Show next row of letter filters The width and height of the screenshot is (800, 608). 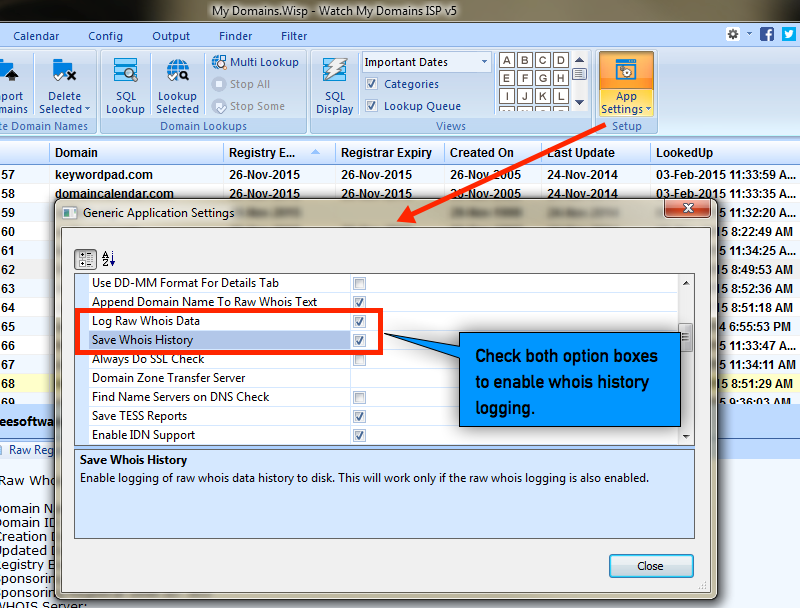(x=579, y=103)
